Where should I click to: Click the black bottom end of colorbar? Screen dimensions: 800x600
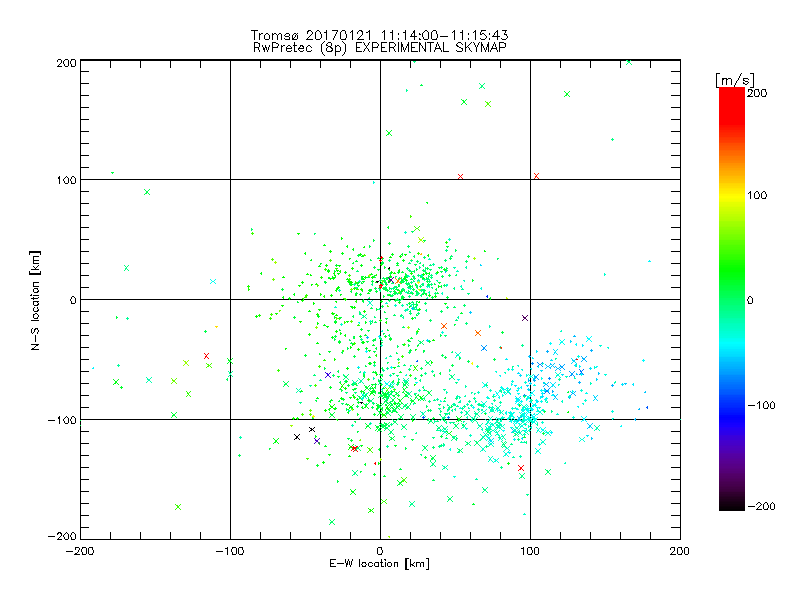(x=732, y=505)
